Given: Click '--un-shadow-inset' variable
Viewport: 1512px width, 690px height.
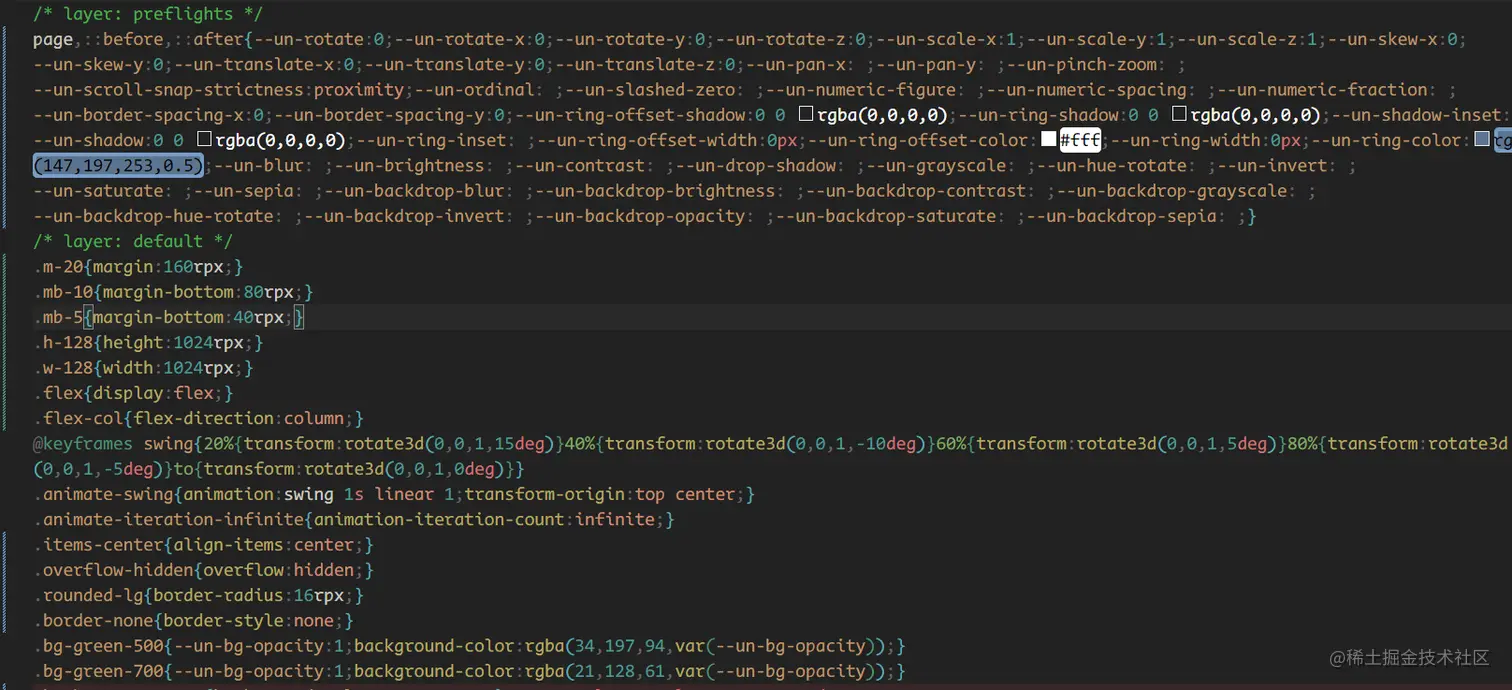Looking at the screenshot, I should point(1418,114).
